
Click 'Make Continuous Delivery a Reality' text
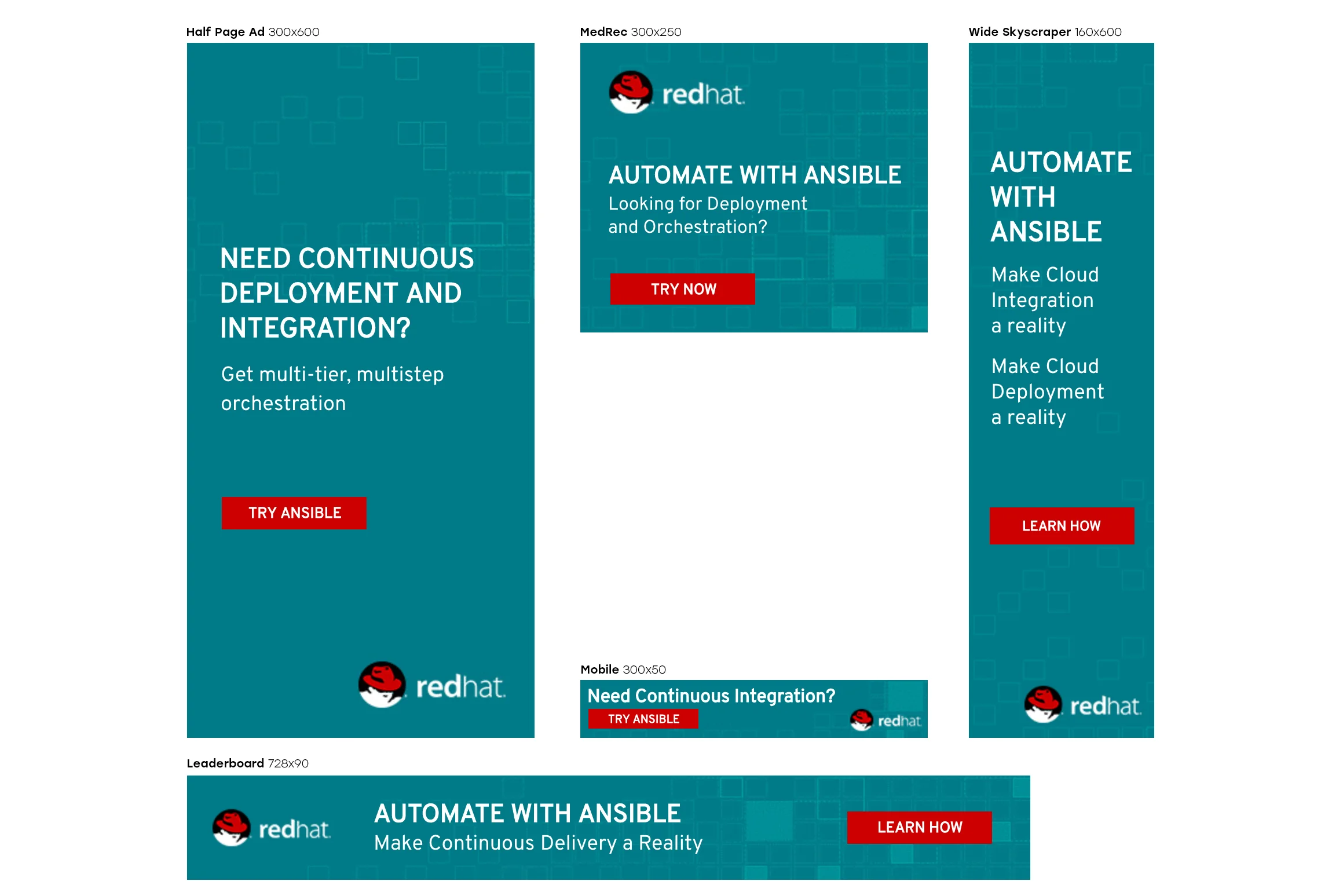(538, 843)
